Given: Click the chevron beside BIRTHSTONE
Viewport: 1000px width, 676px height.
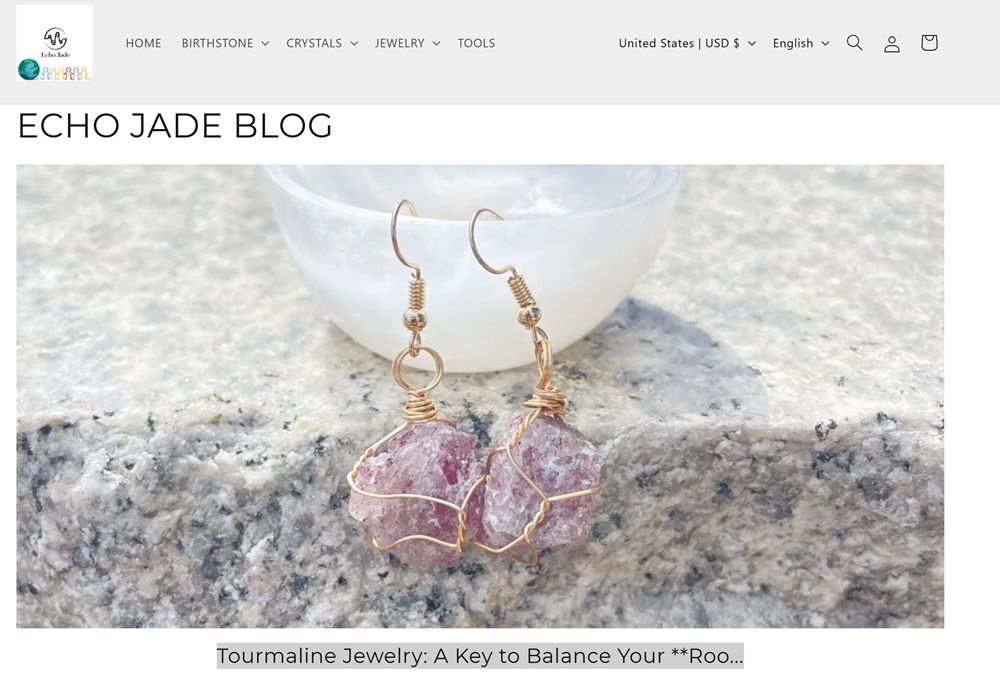Looking at the screenshot, I should (x=265, y=43).
